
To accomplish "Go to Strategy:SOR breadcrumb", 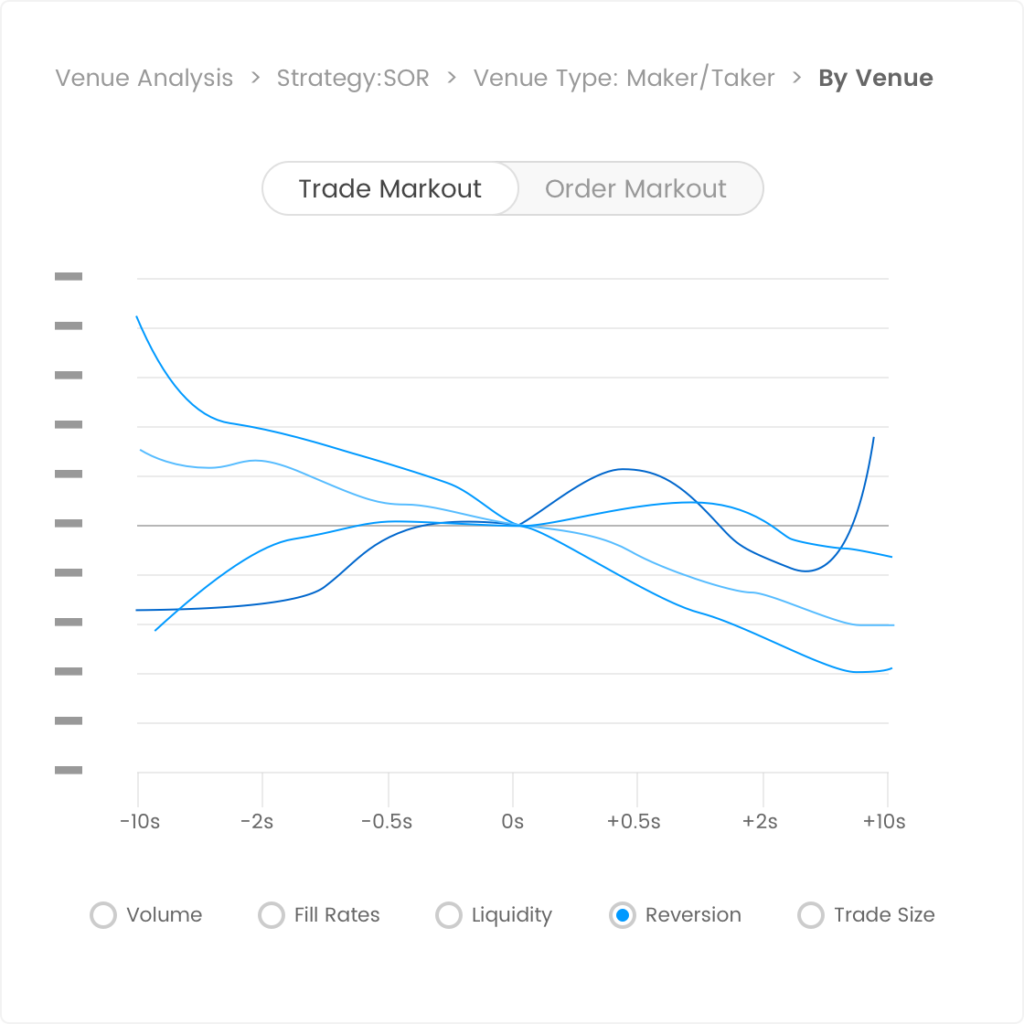I will click(x=353, y=78).
